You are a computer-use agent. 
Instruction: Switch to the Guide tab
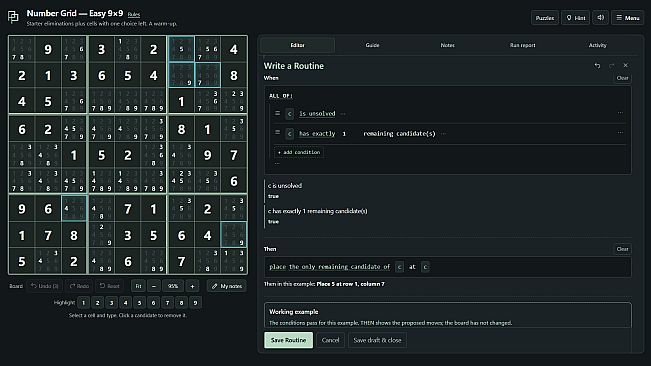[372, 45]
